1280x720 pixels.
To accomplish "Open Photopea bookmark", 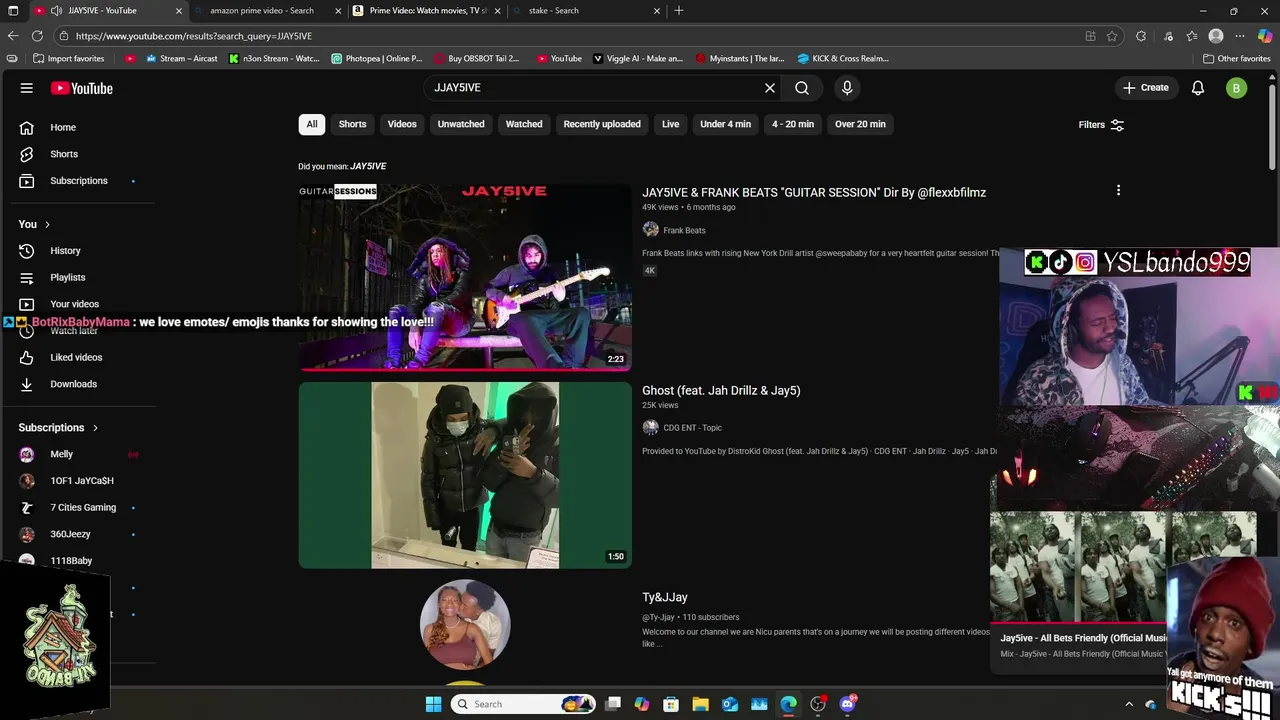I will point(377,59).
